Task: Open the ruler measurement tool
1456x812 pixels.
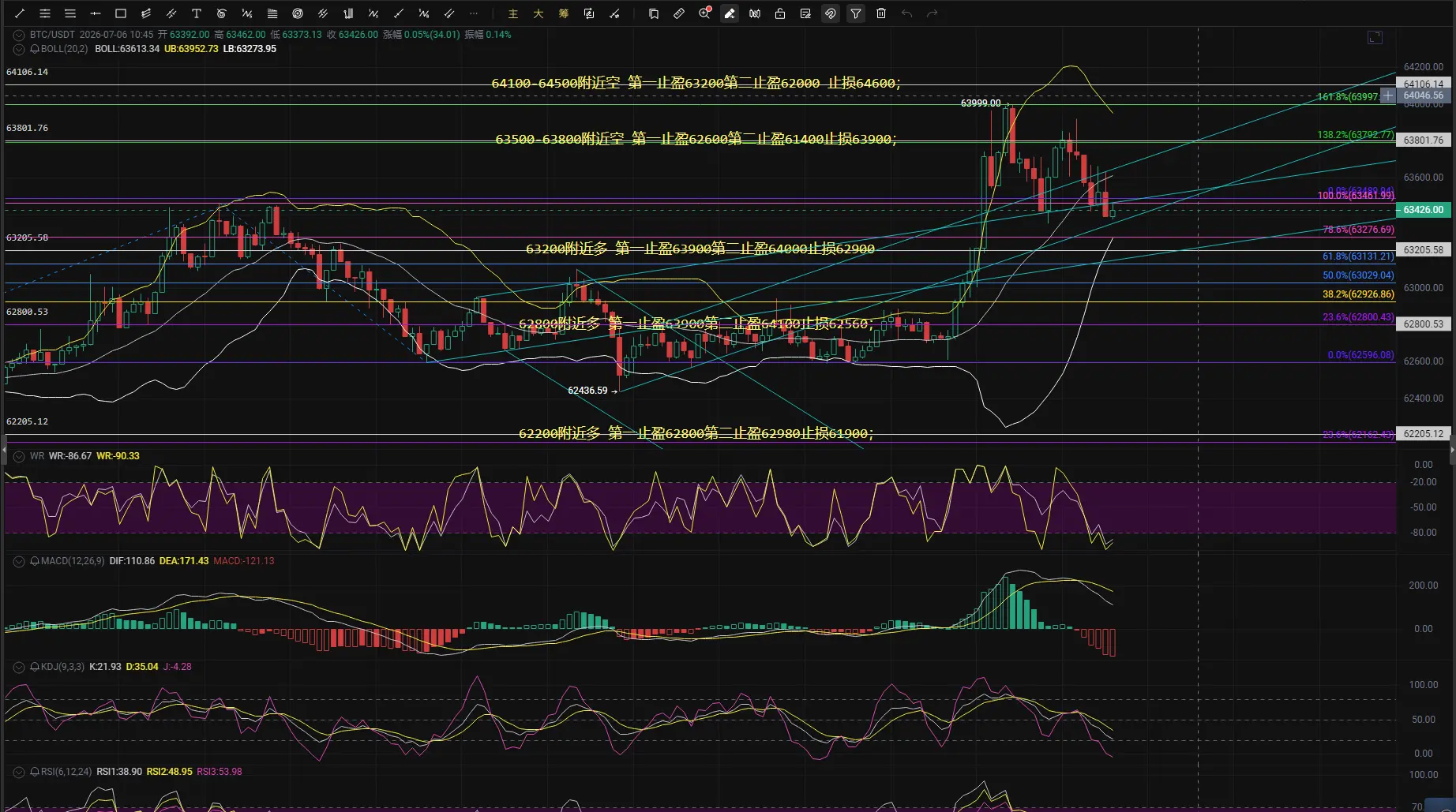Action: [679, 13]
